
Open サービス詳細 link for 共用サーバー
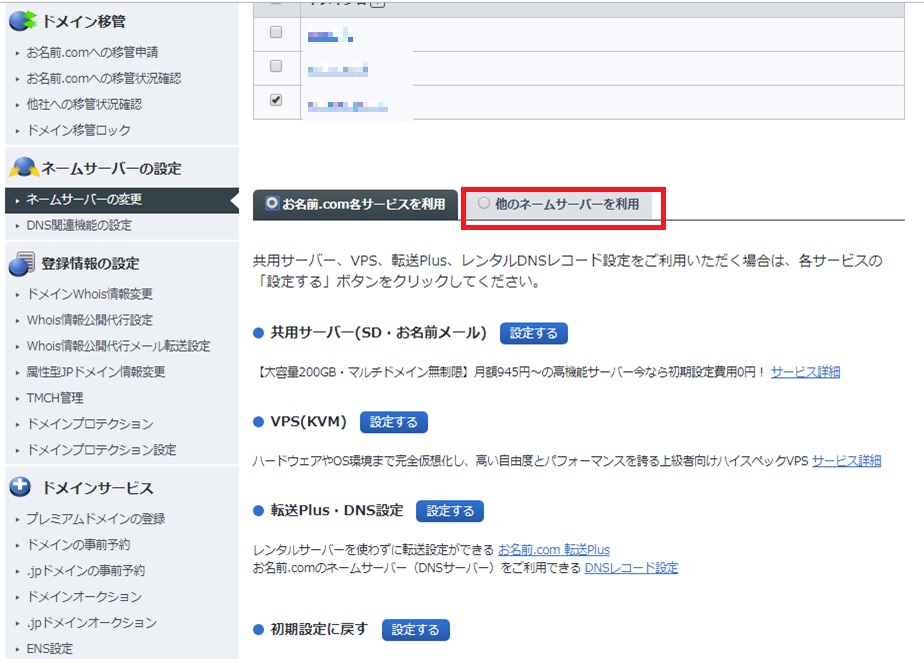(806, 372)
